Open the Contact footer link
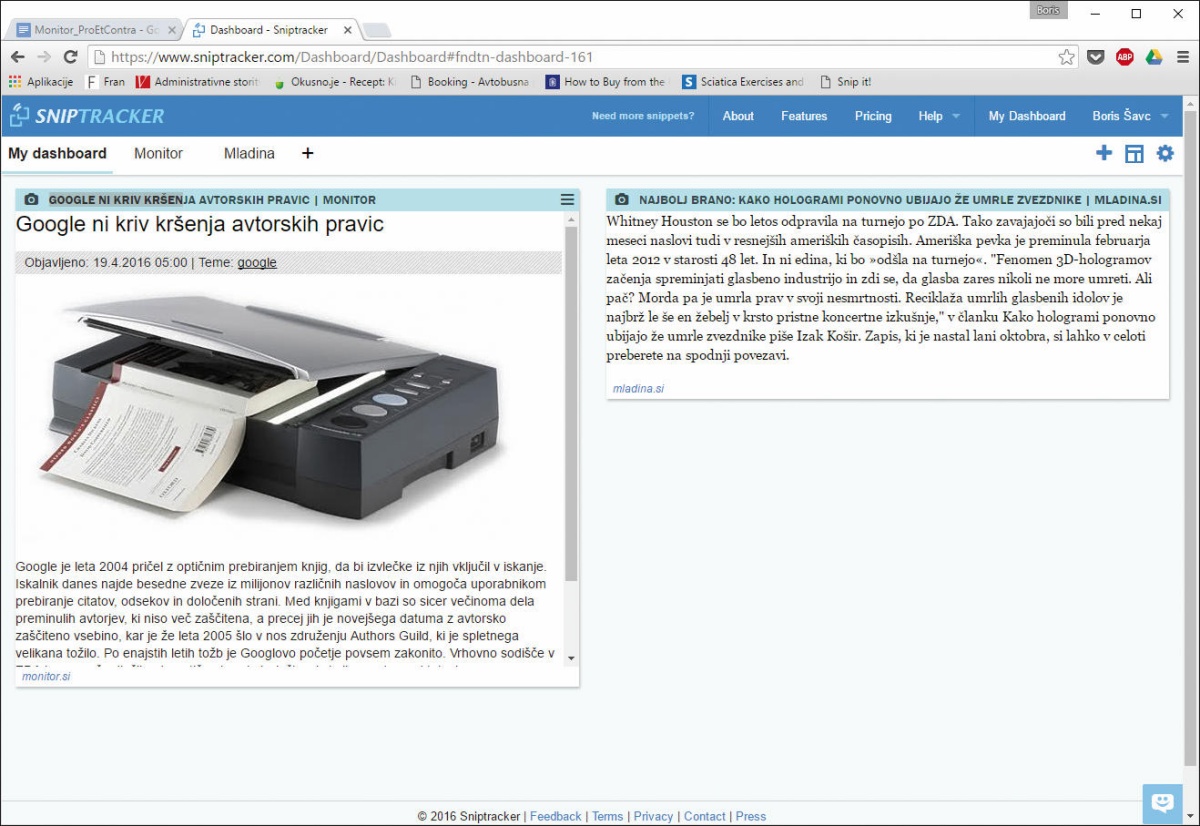 705,816
